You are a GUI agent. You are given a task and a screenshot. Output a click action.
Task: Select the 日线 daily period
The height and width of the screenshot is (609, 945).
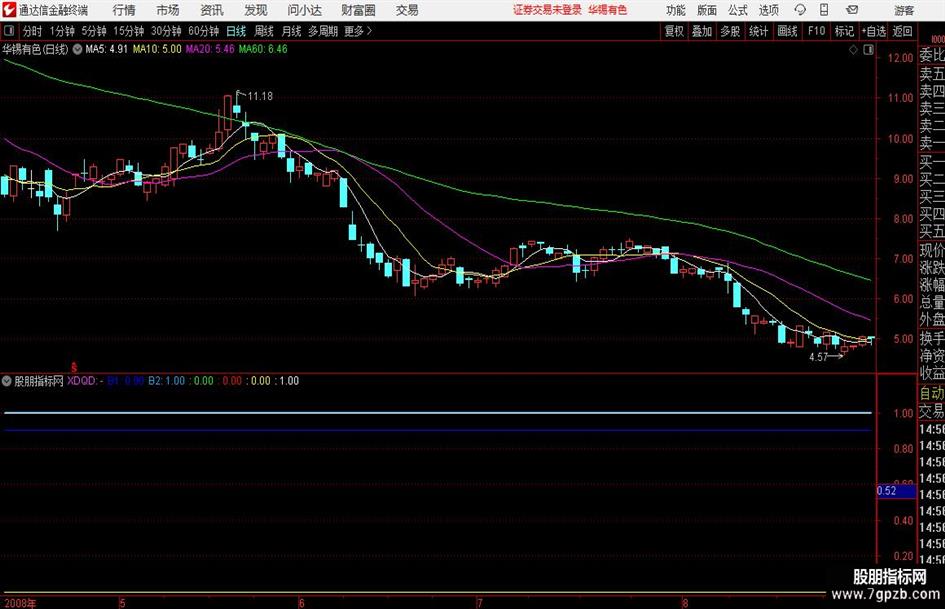point(236,31)
